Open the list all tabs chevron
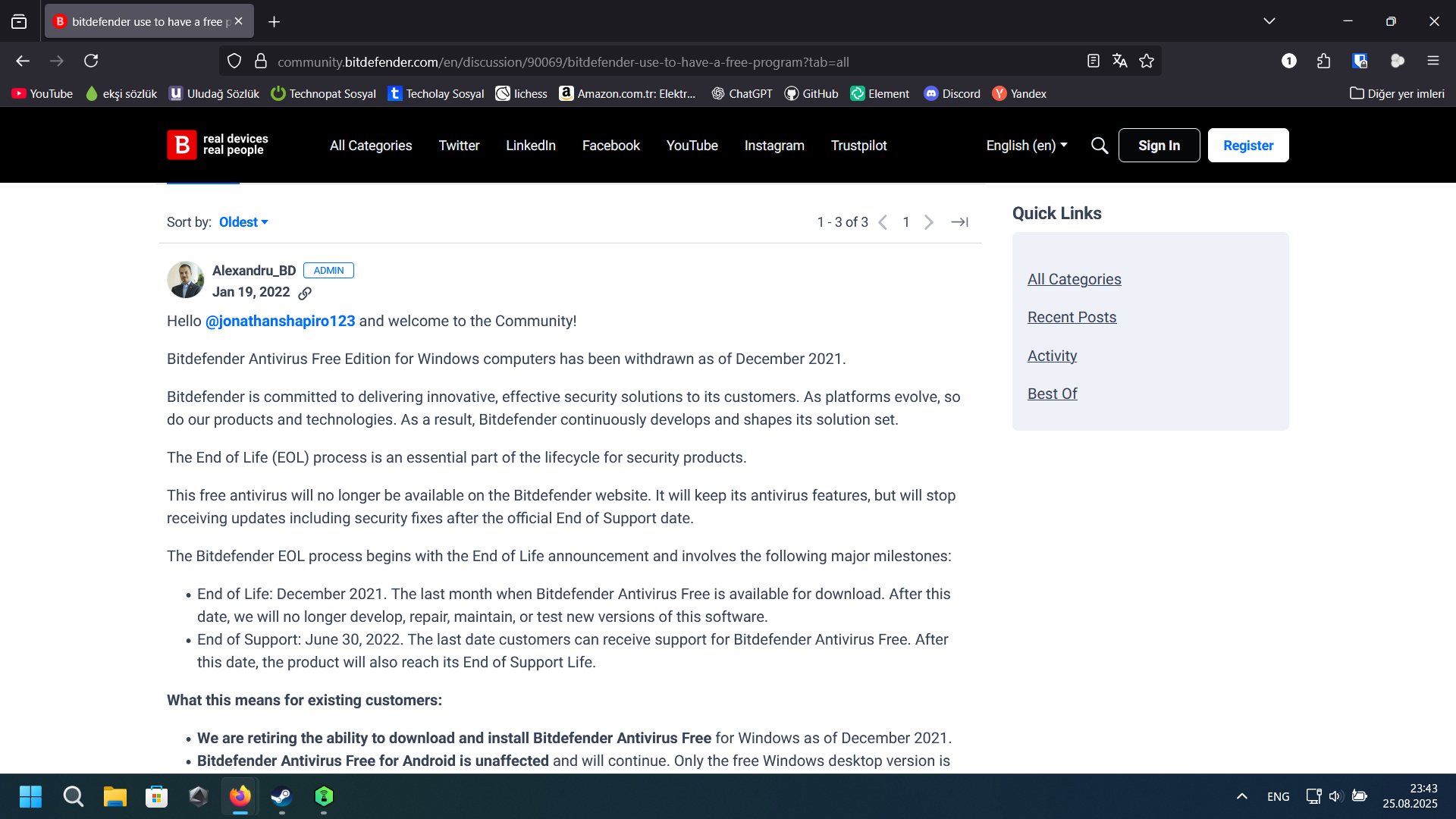The height and width of the screenshot is (819, 1456). pyautogui.click(x=1269, y=21)
